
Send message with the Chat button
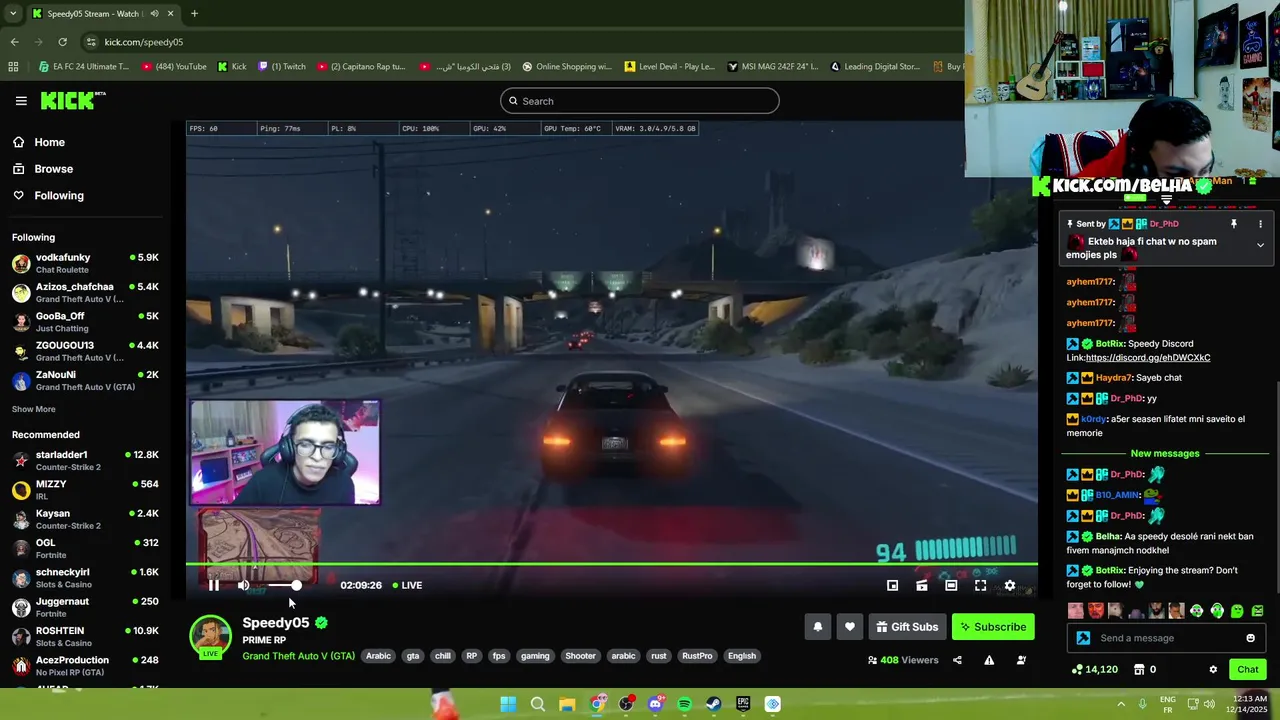1248,670
